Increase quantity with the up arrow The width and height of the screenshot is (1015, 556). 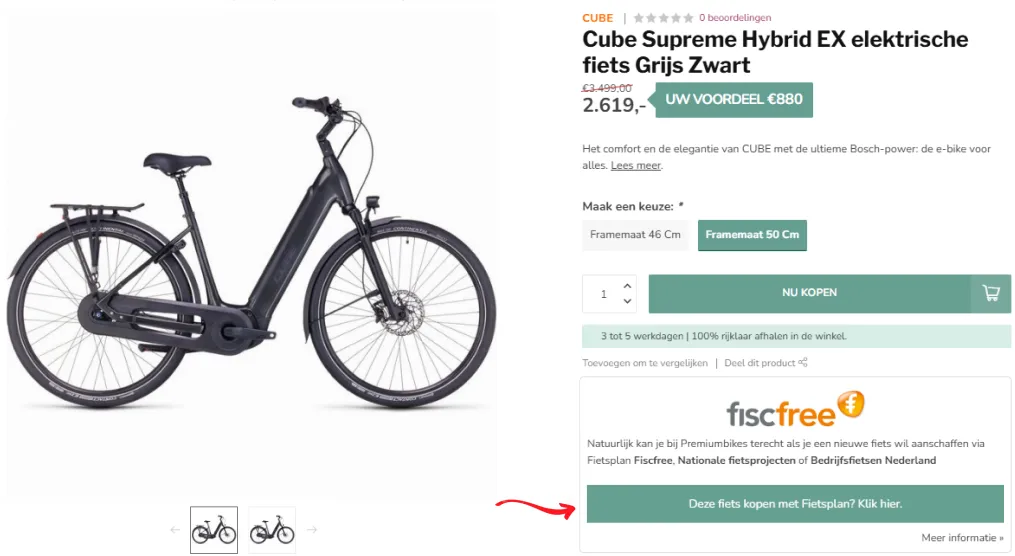(x=627, y=285)
